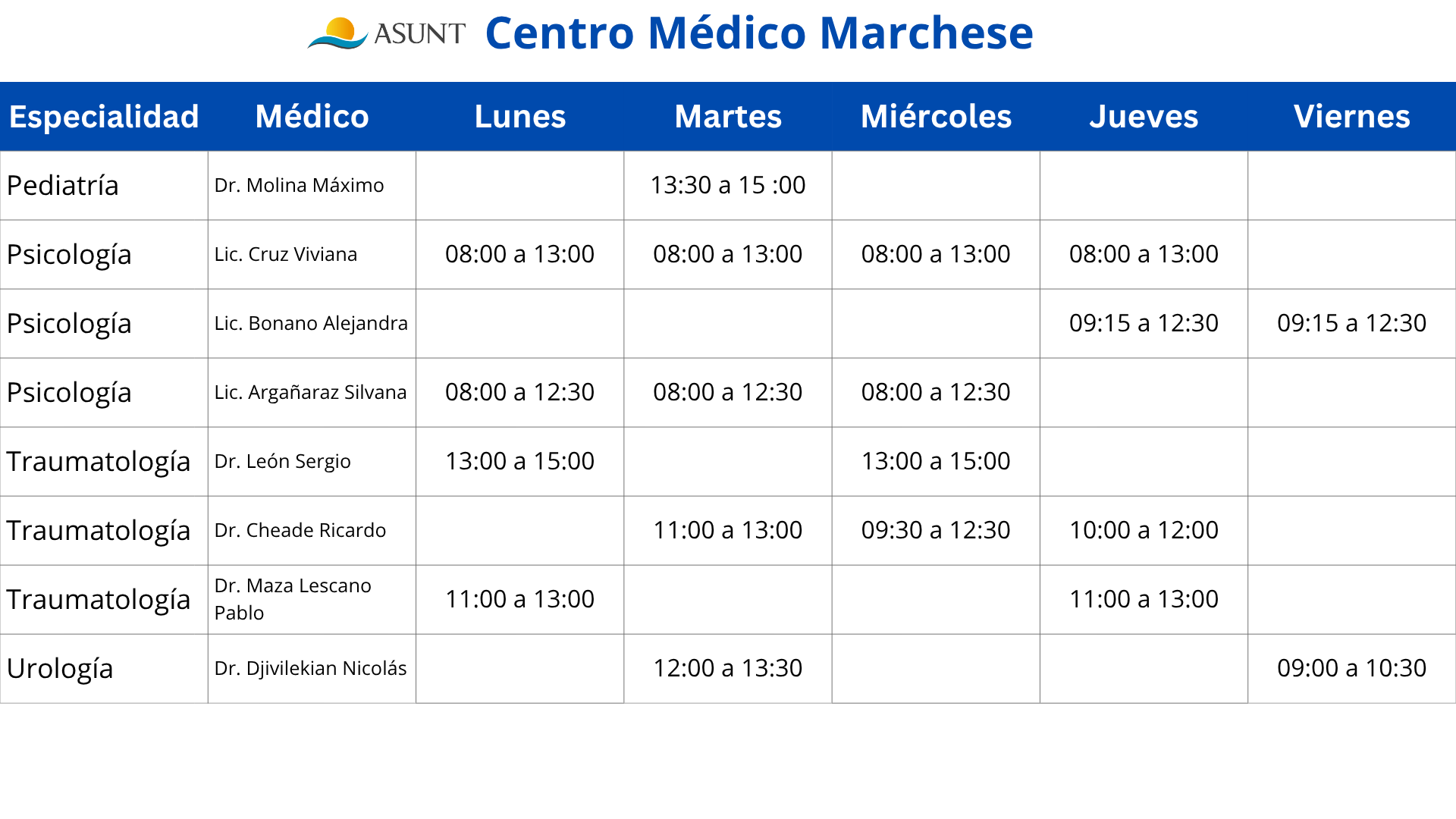Click Dr. Djivilekian Nicolás name cell
The image size is (1456, 819).
click(312, 669)
